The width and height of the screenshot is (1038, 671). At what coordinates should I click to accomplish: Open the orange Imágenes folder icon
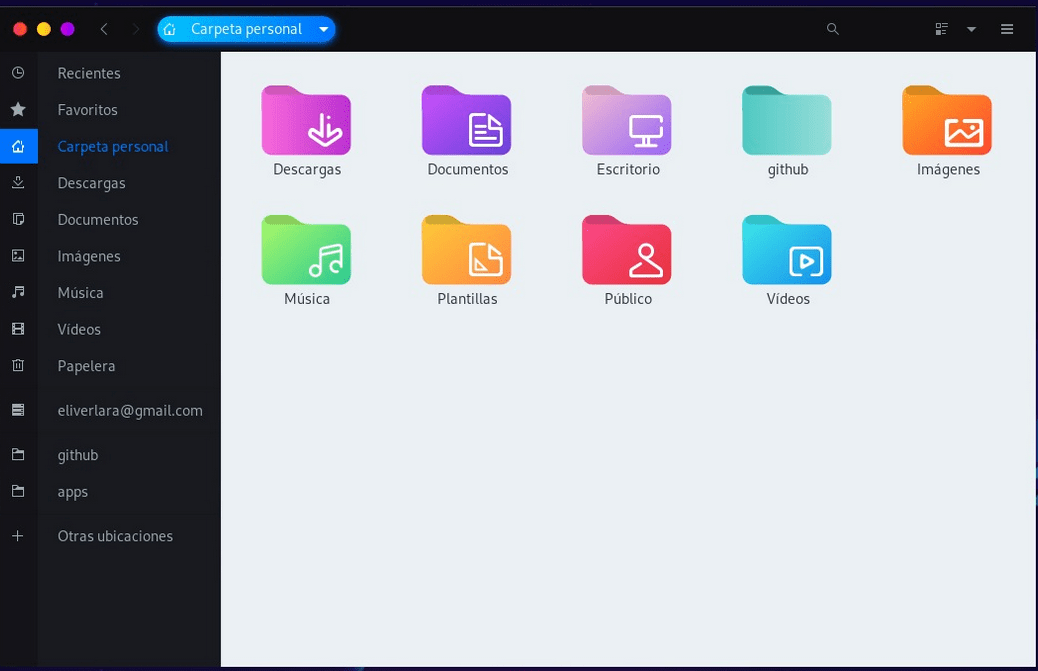pyautogui.click(x=947, y=120)
